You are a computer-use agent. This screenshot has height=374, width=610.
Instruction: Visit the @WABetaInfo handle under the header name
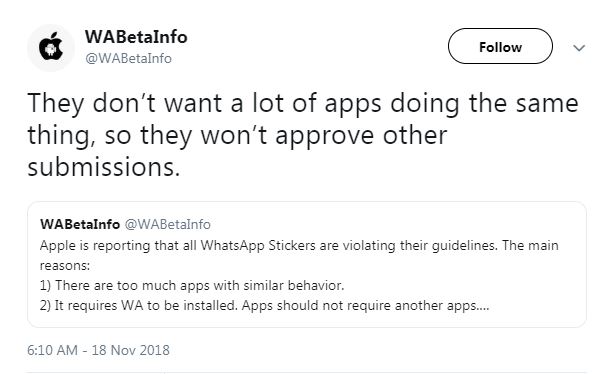[128, 58]
